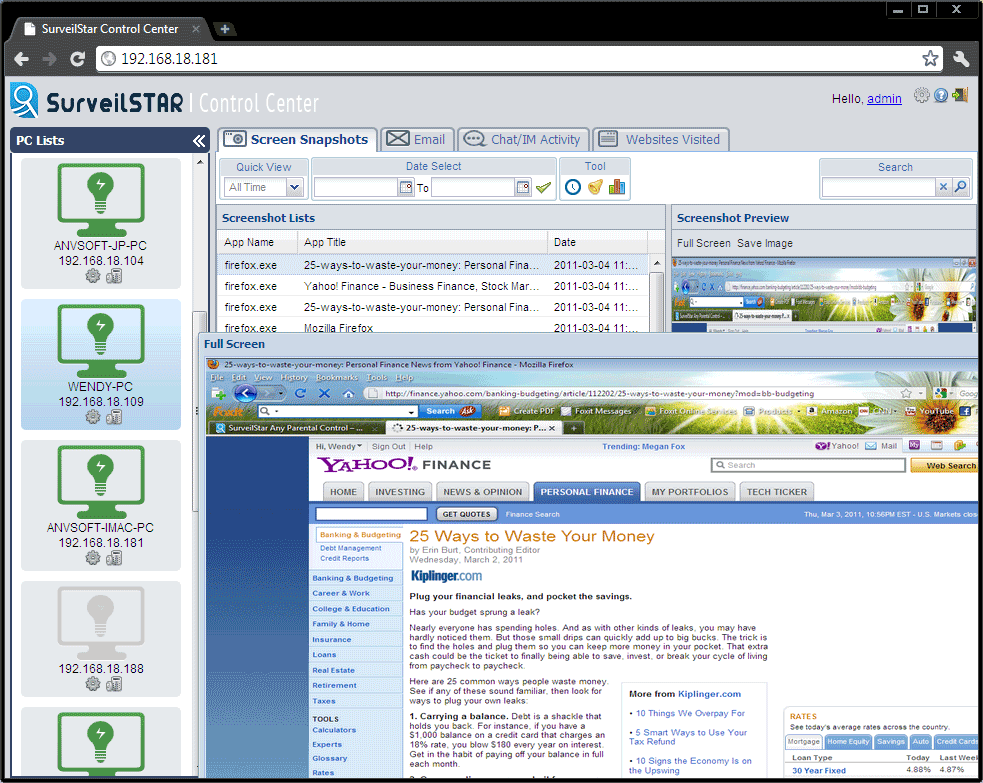Close the SurveilStar Control Center browser tab
Image resolution: width=983 pixels, height=783 pixels.
[x=196, y=29]
